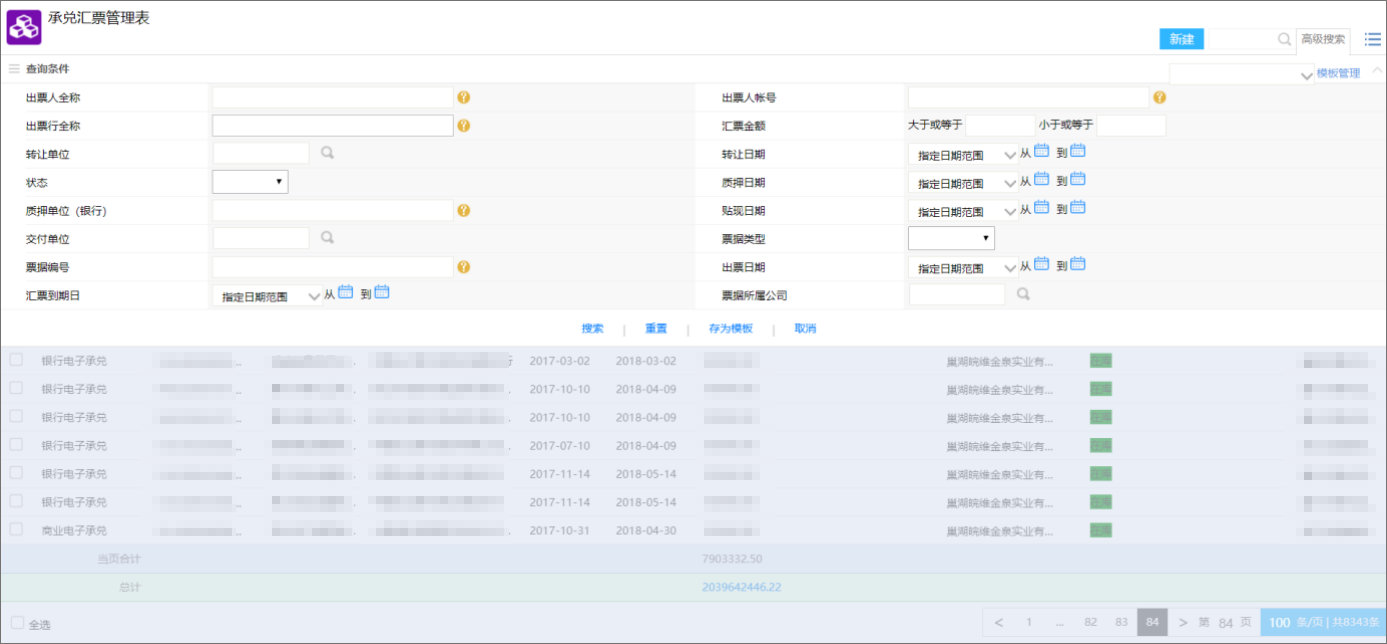1387x644 pixels.
Task: Focus the 小于或等于 amount field
Action: tap(1131, 125)
